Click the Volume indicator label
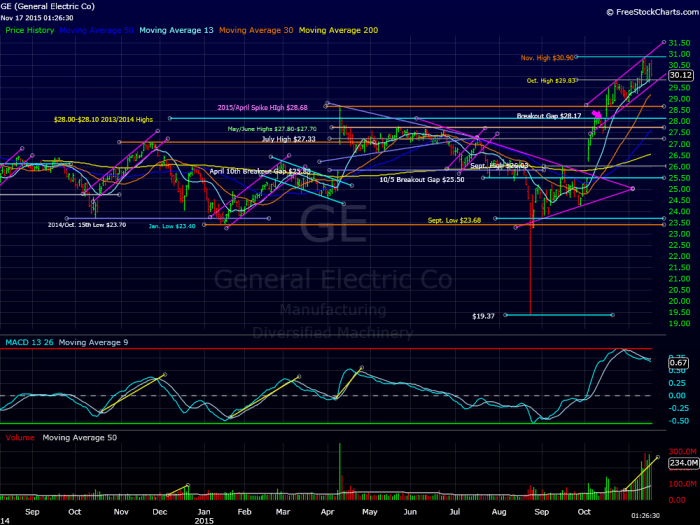700x525 pixels. pyautogui.click(x=20, y=438)
